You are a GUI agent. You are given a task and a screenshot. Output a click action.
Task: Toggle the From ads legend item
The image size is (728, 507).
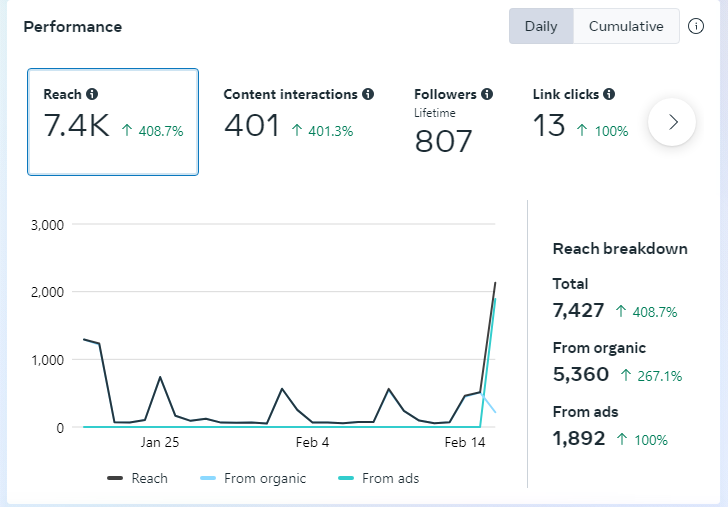(x=379, y=478)
